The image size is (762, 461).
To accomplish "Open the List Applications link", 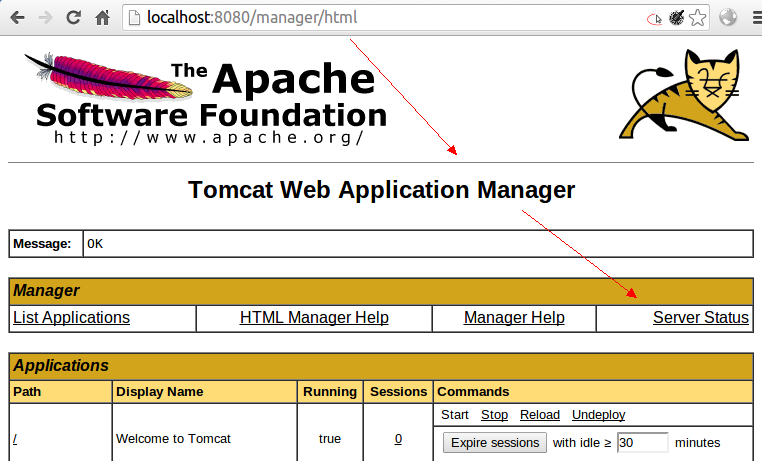I will coord(71,317).
